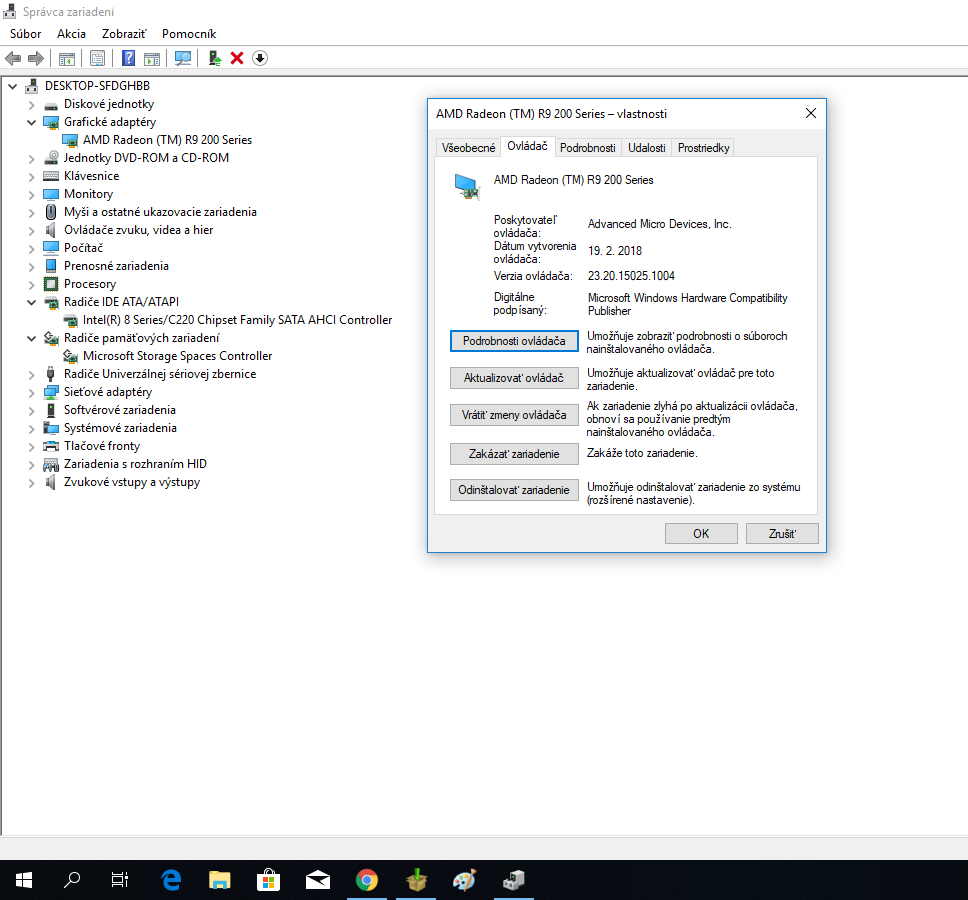The height and width of the screenshot is (900, 968).
Task: Open taskbar Search magnifier
Action: (x=72, y=880)
